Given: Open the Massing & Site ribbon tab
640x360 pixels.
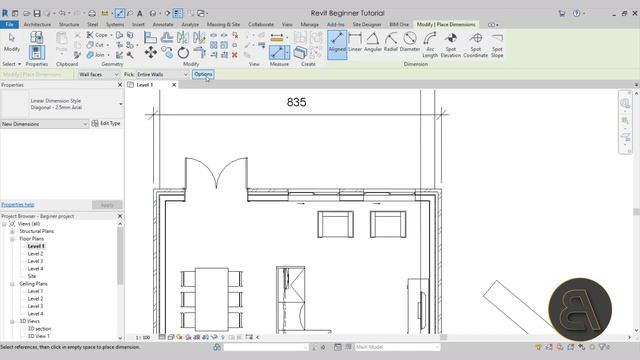Looking at the screenshot, I should [x=223, y=24].
